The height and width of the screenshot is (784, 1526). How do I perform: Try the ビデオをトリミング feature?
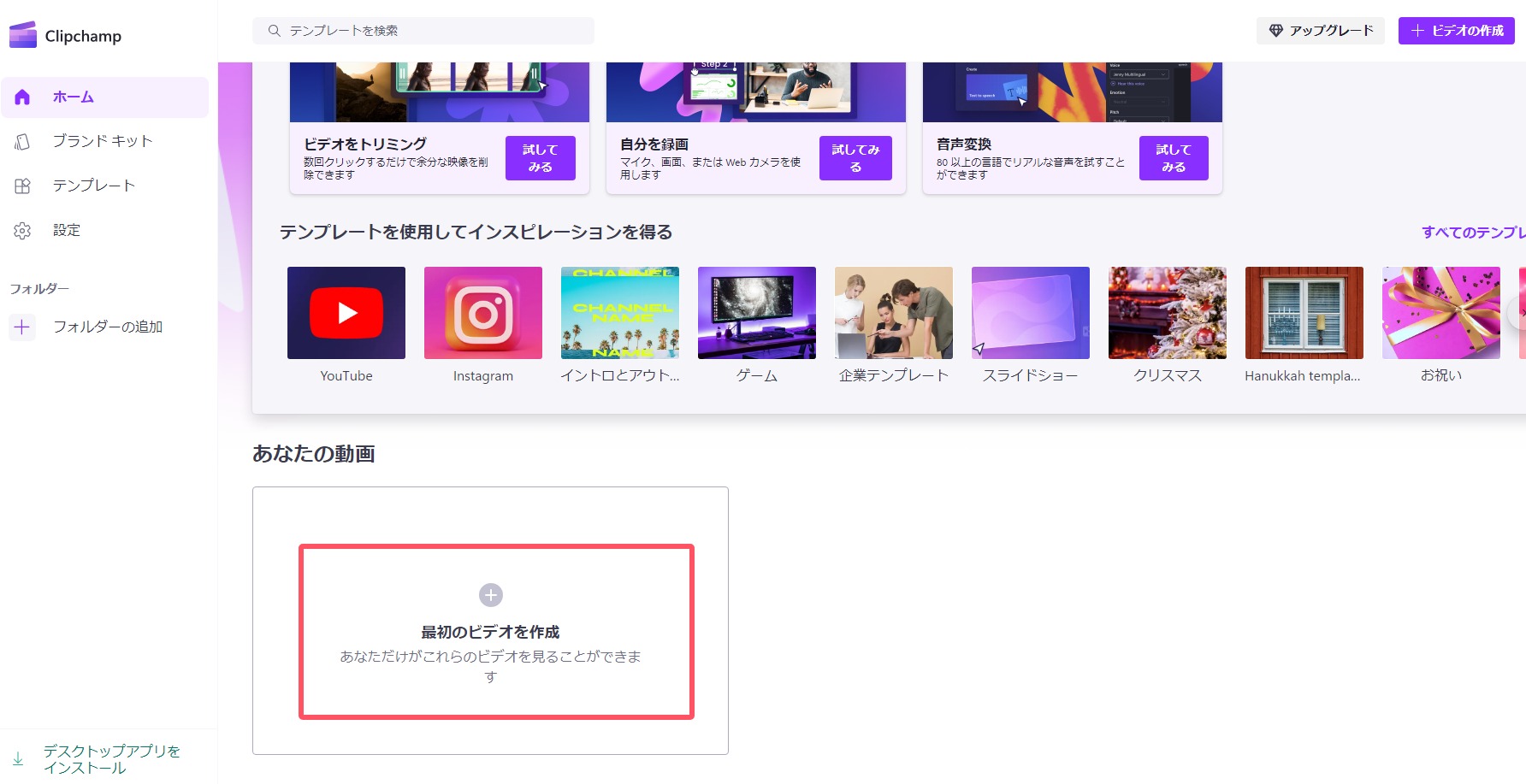(x=540, y=158)
